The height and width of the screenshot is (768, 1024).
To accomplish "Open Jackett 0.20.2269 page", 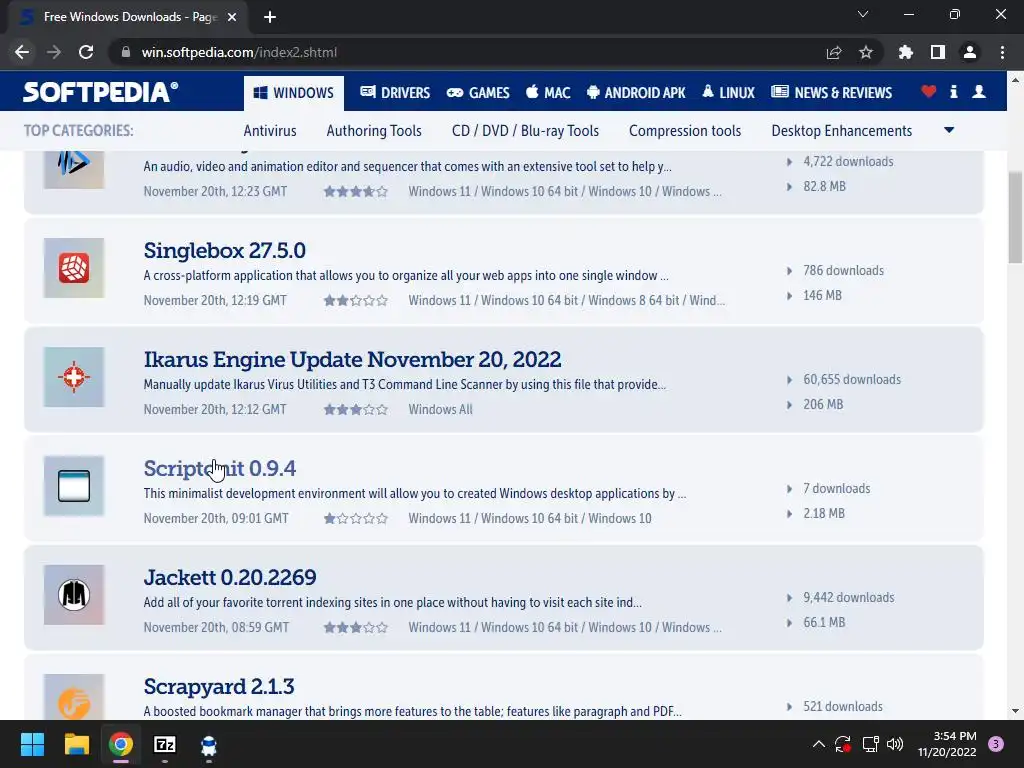I will point(230,577).
